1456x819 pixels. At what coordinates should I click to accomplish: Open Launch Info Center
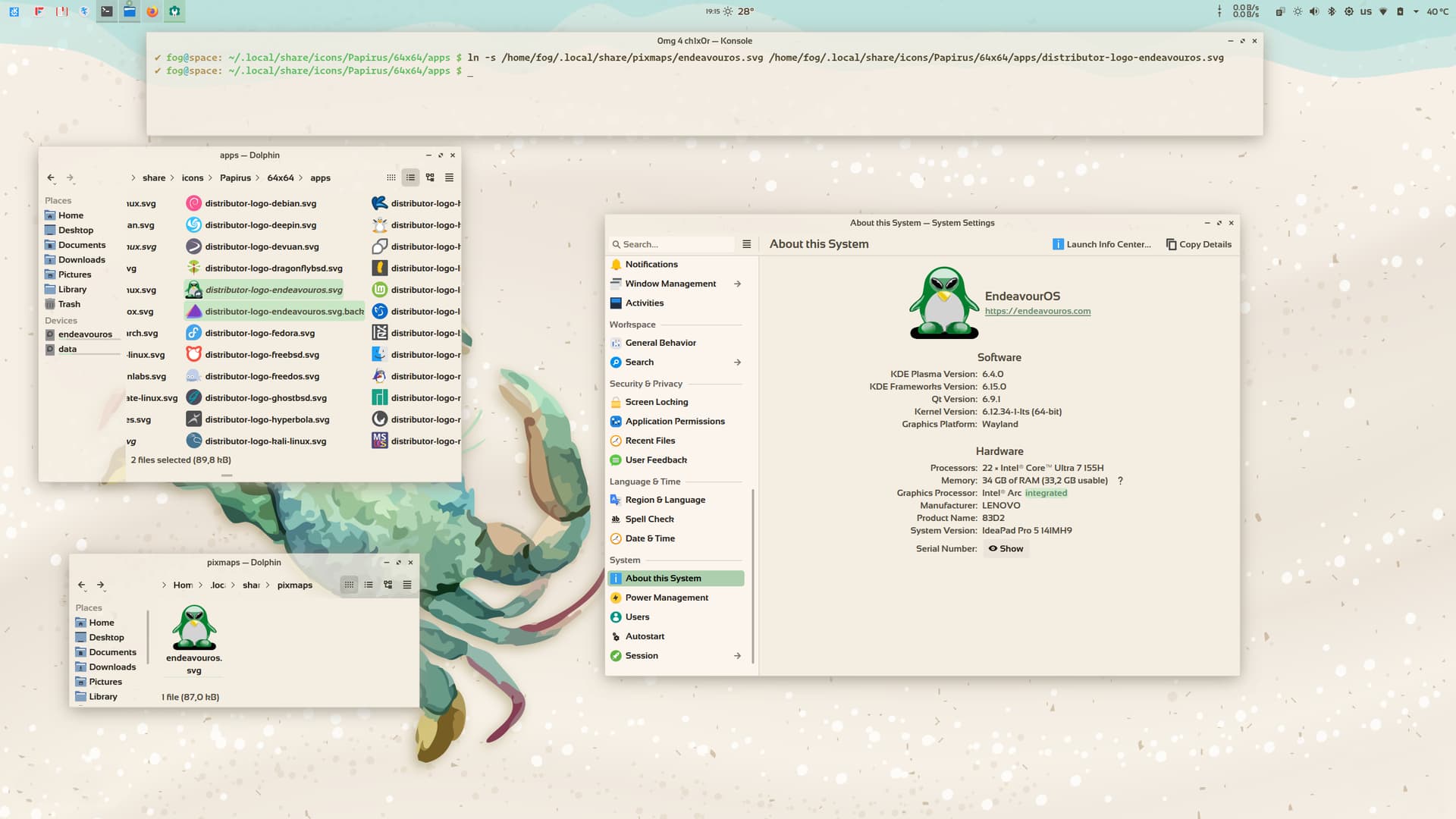(x=1102, y=244)
